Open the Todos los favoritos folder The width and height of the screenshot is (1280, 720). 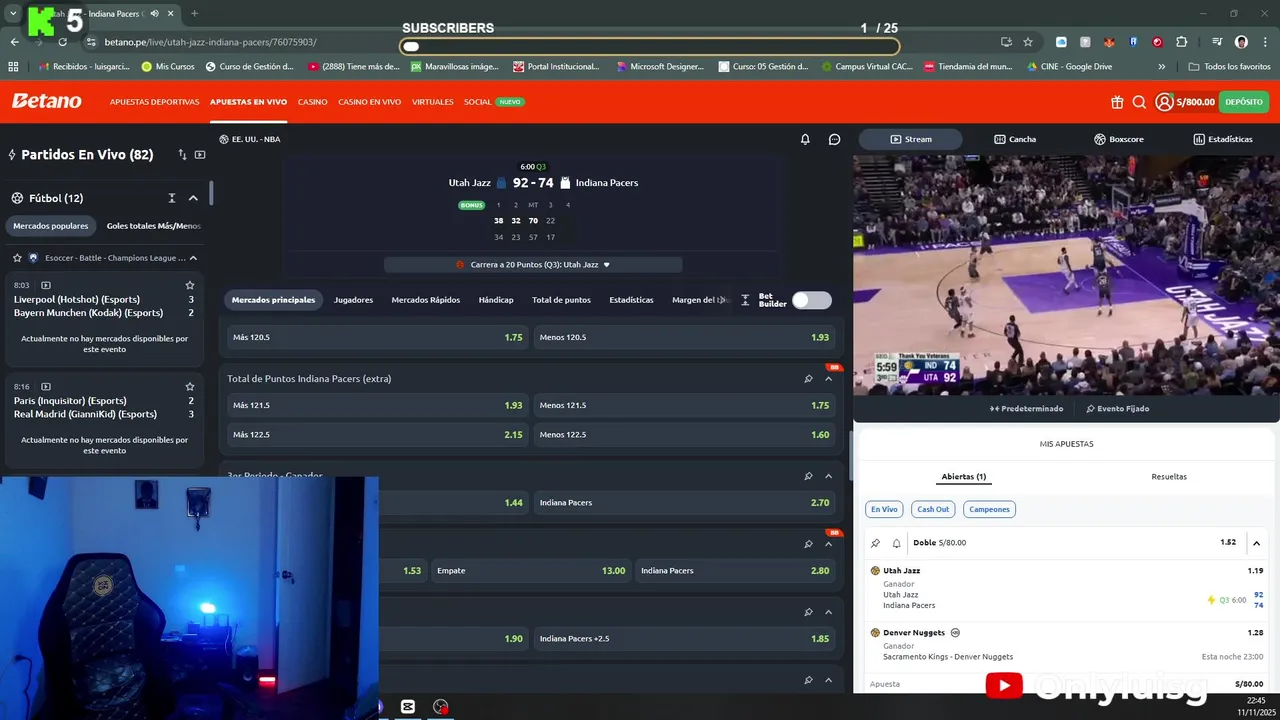1230,67
